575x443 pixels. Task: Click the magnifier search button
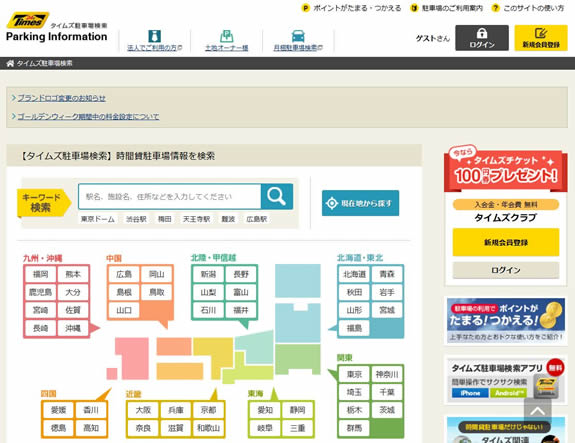(277, 196)
